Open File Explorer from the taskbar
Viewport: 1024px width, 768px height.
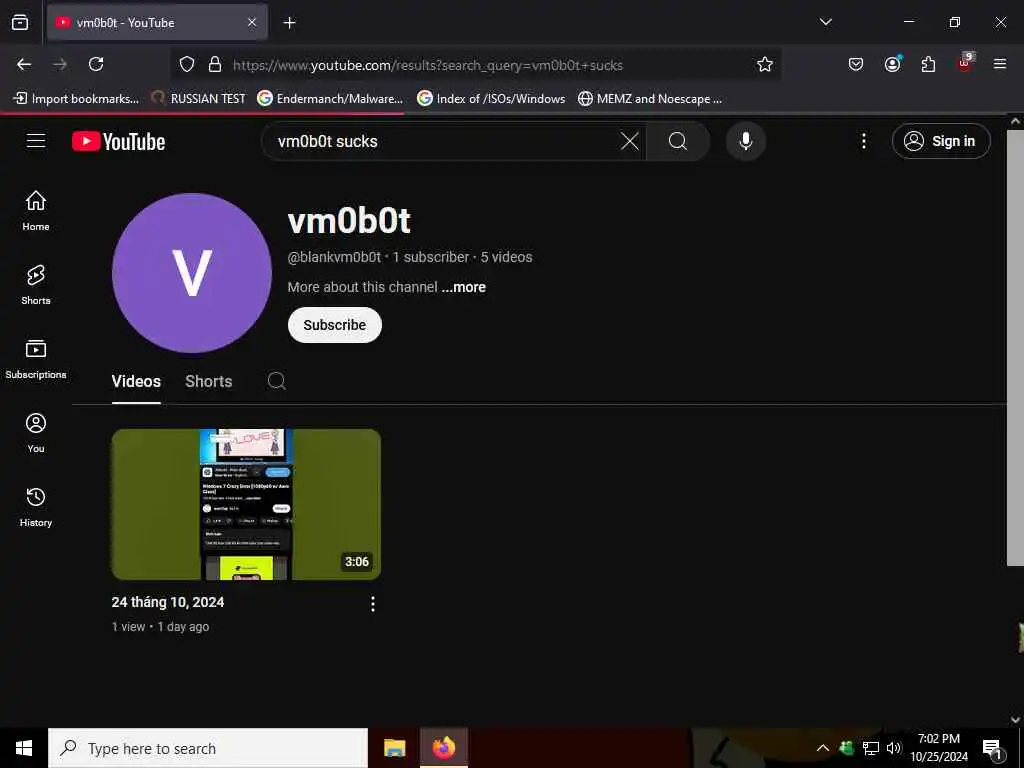(x=394, y=748)
